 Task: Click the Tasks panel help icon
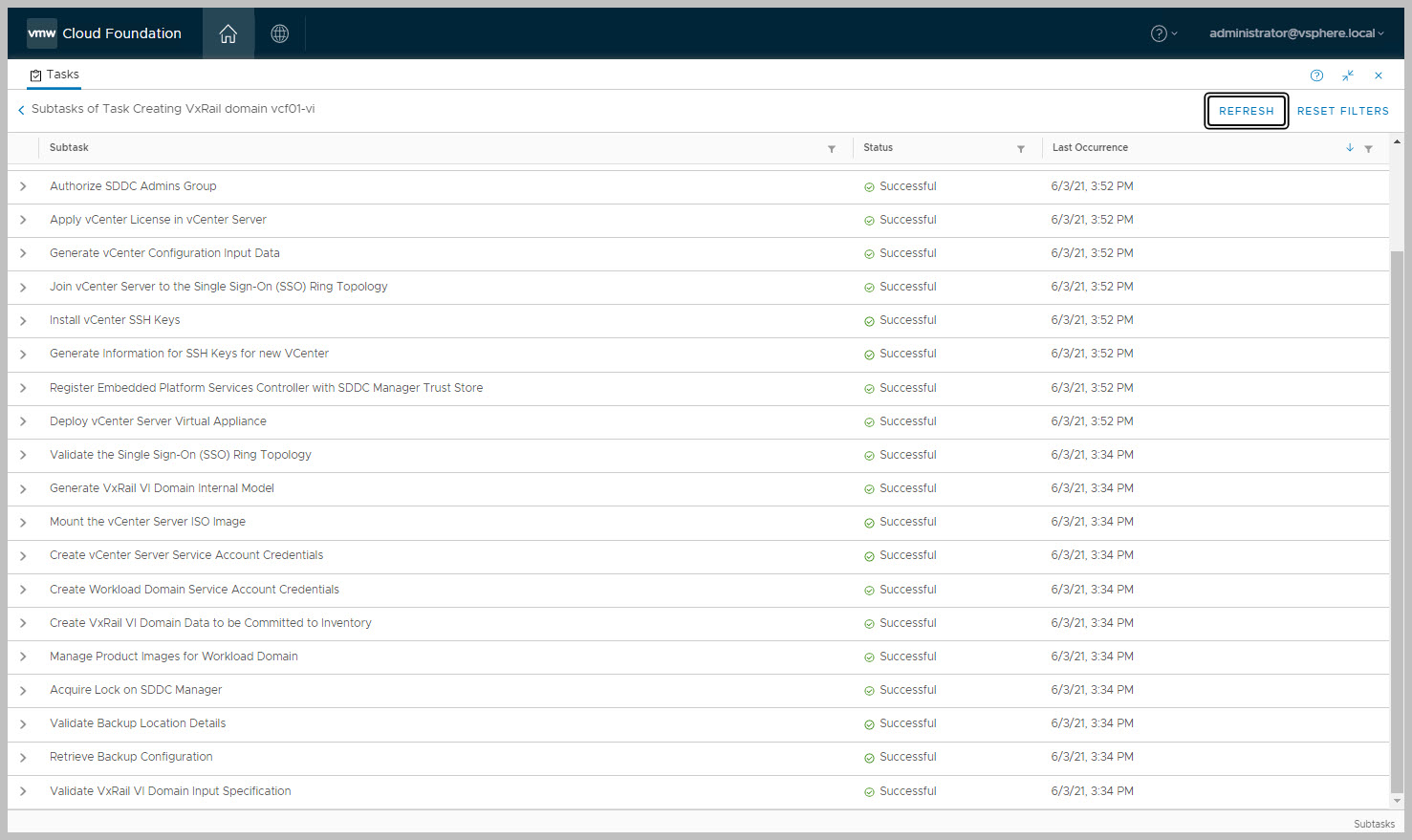tap(1316, 75)
